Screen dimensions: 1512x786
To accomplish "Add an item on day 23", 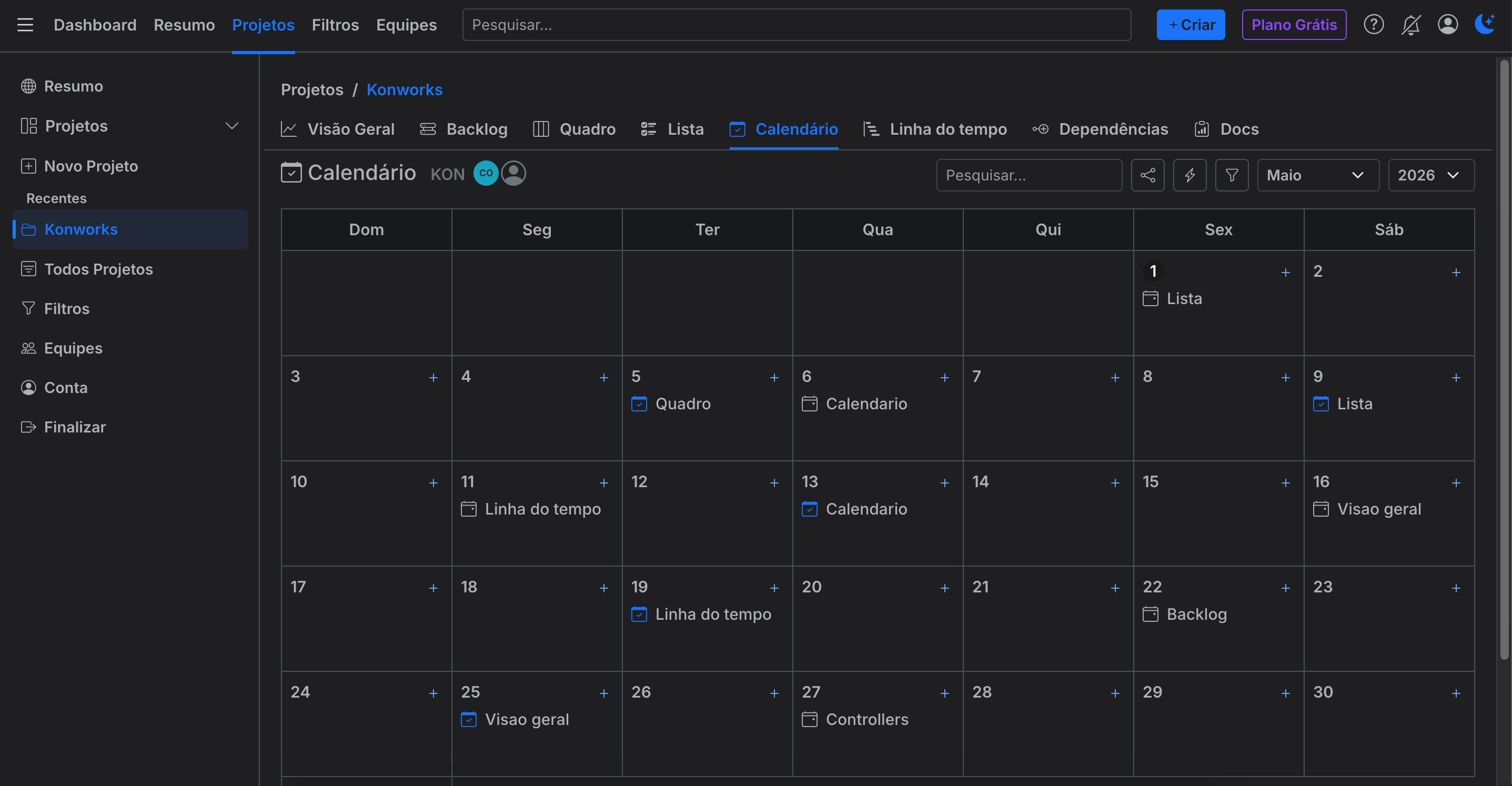I will pos(1456,588).
